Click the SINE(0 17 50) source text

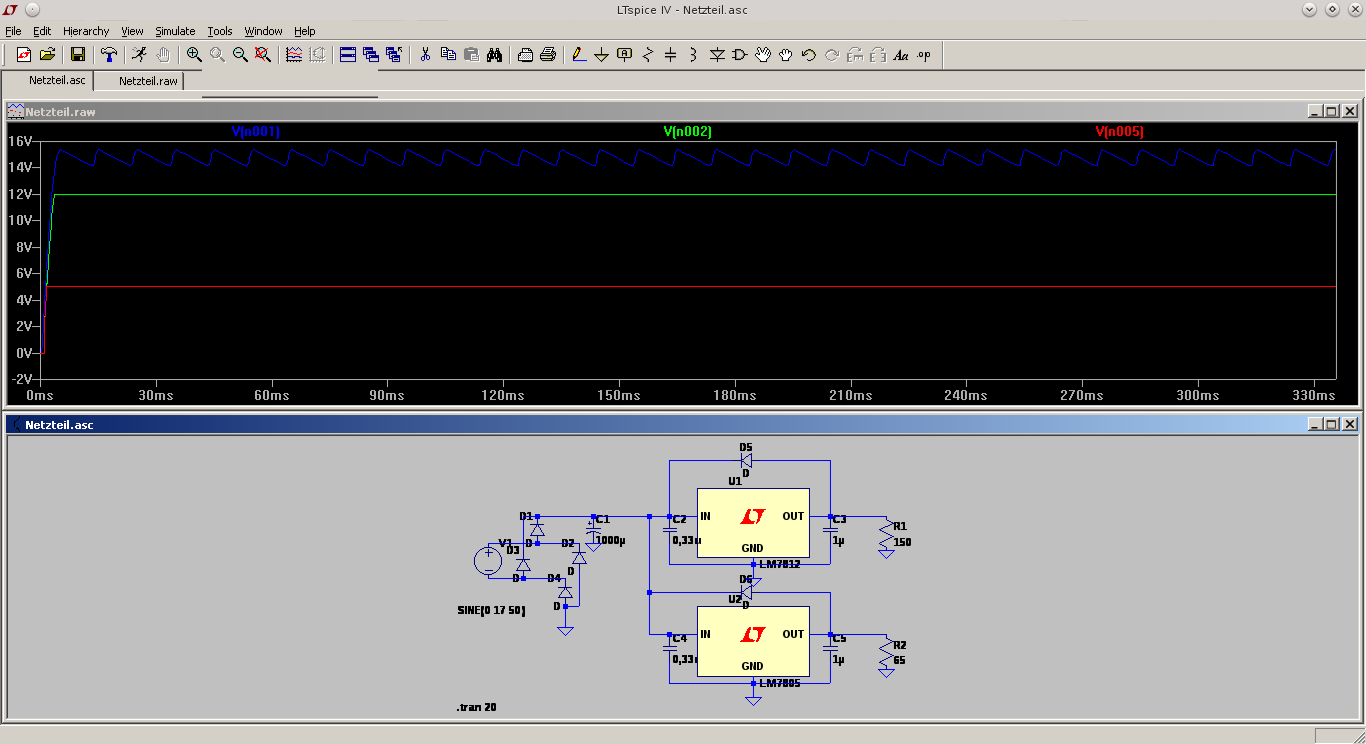tap(491, 610)
